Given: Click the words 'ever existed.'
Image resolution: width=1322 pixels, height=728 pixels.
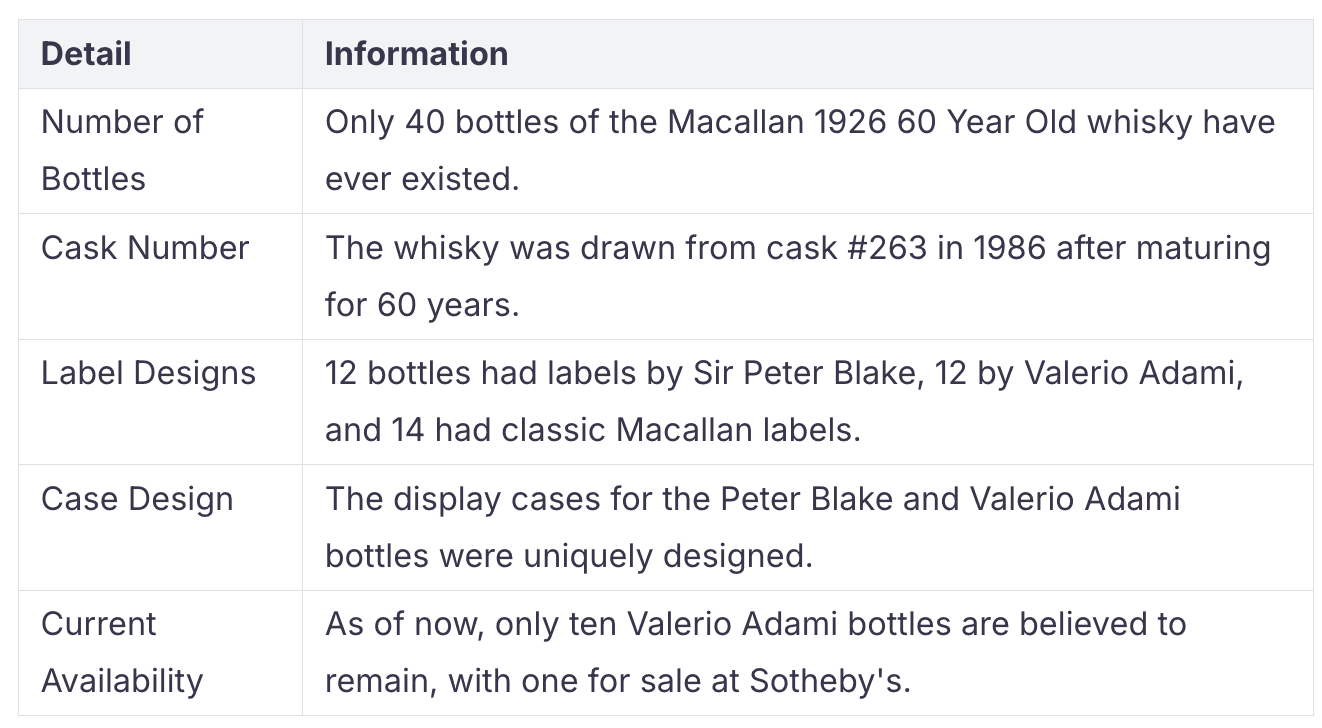Looking at the screenshot, I should coord(422,179).
